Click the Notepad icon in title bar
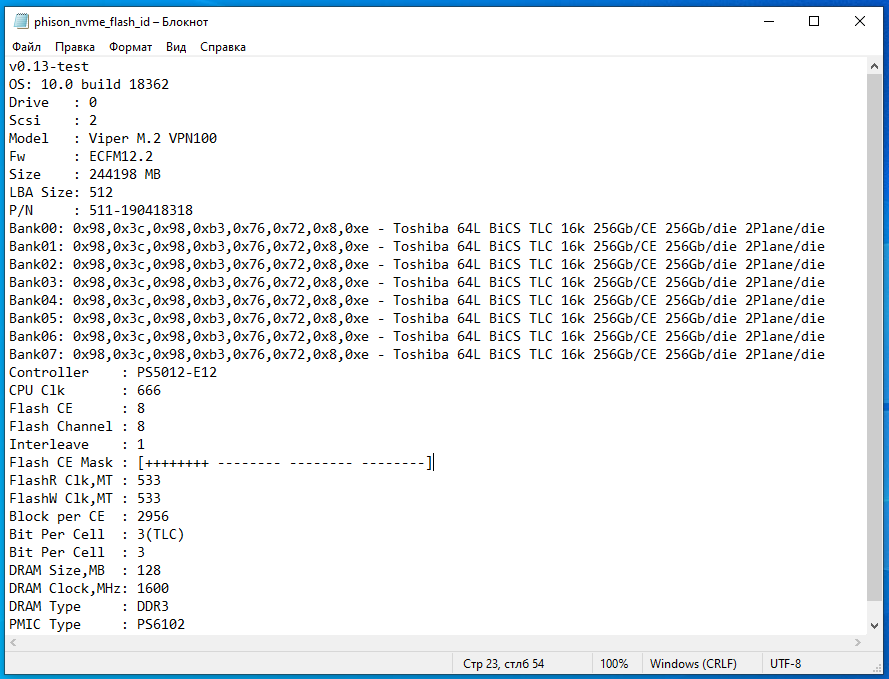 tap(21, 22)
